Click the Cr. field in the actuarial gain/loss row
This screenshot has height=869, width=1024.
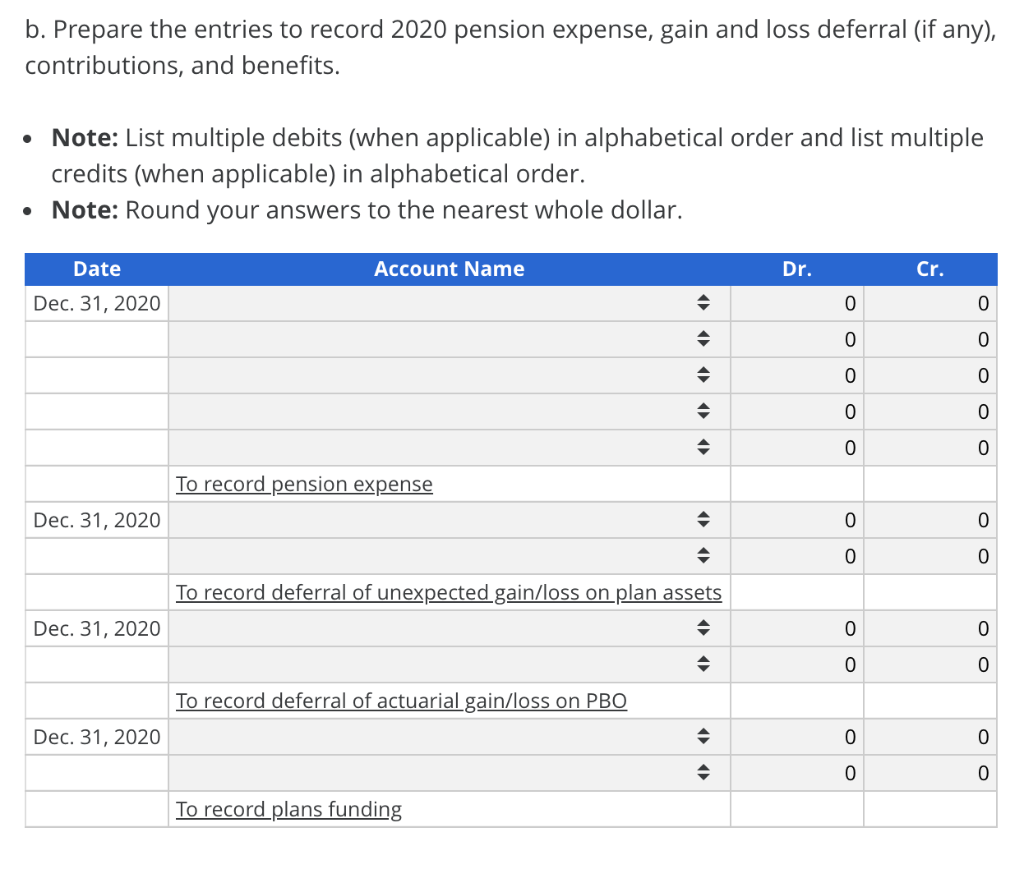click(x=930, y=628)
